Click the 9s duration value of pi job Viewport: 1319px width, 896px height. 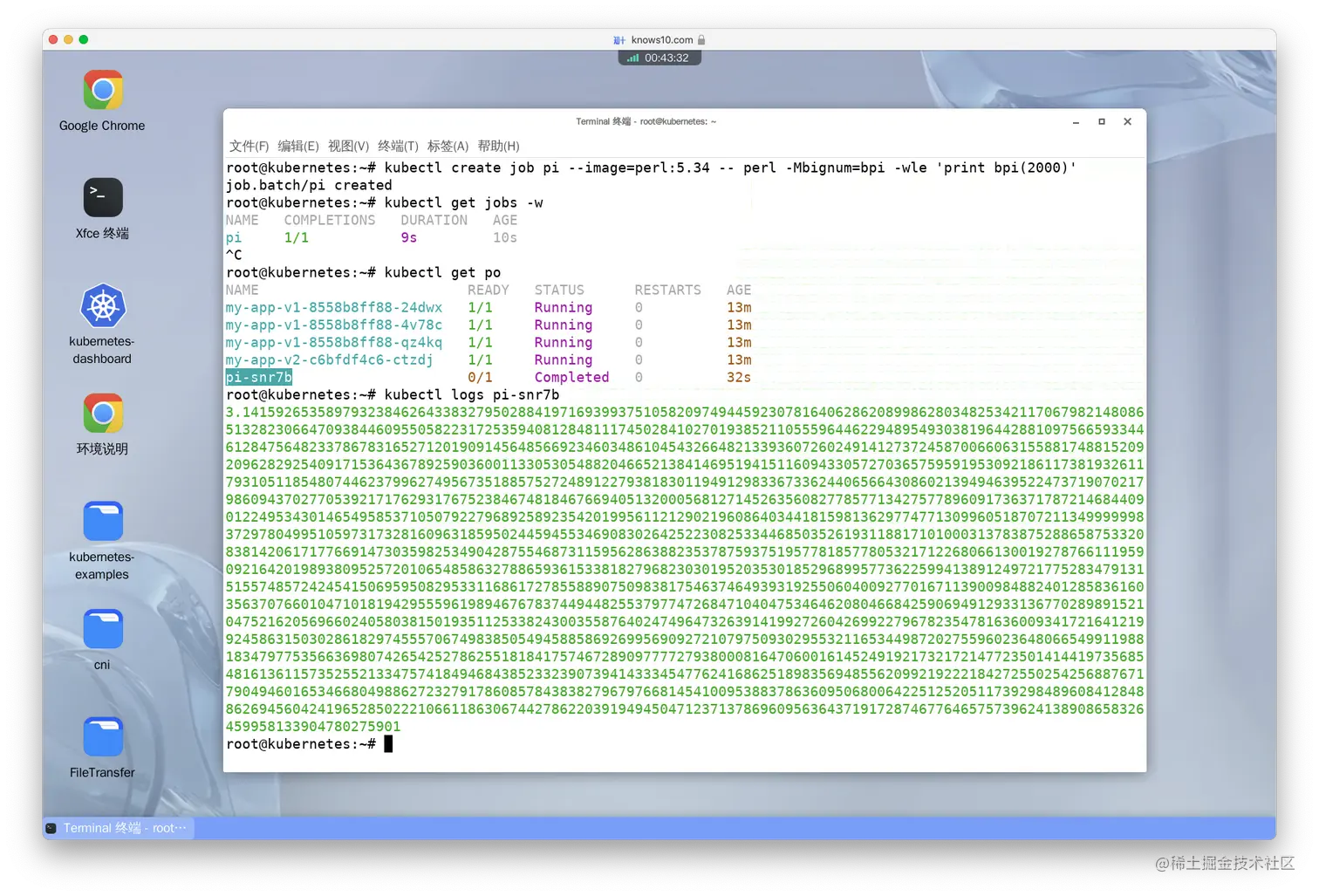coord(409,237)
